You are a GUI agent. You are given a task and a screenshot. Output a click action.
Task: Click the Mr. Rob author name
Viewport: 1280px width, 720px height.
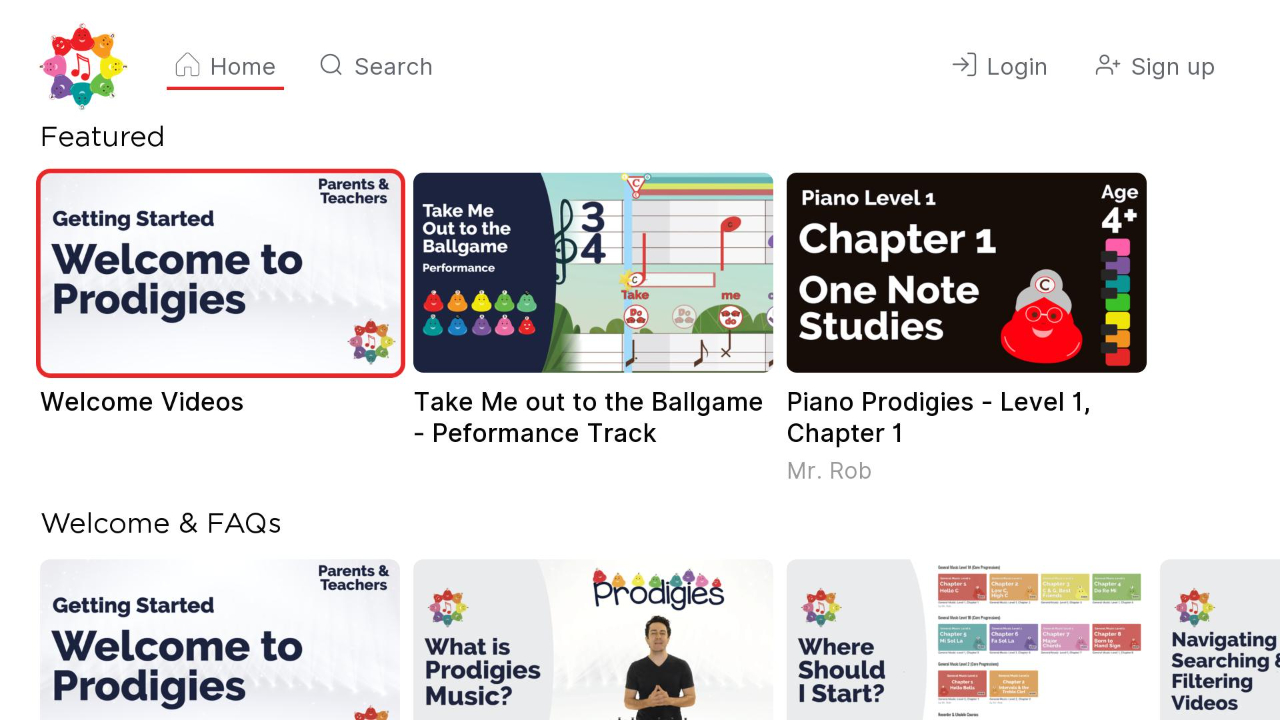(829, 470)
